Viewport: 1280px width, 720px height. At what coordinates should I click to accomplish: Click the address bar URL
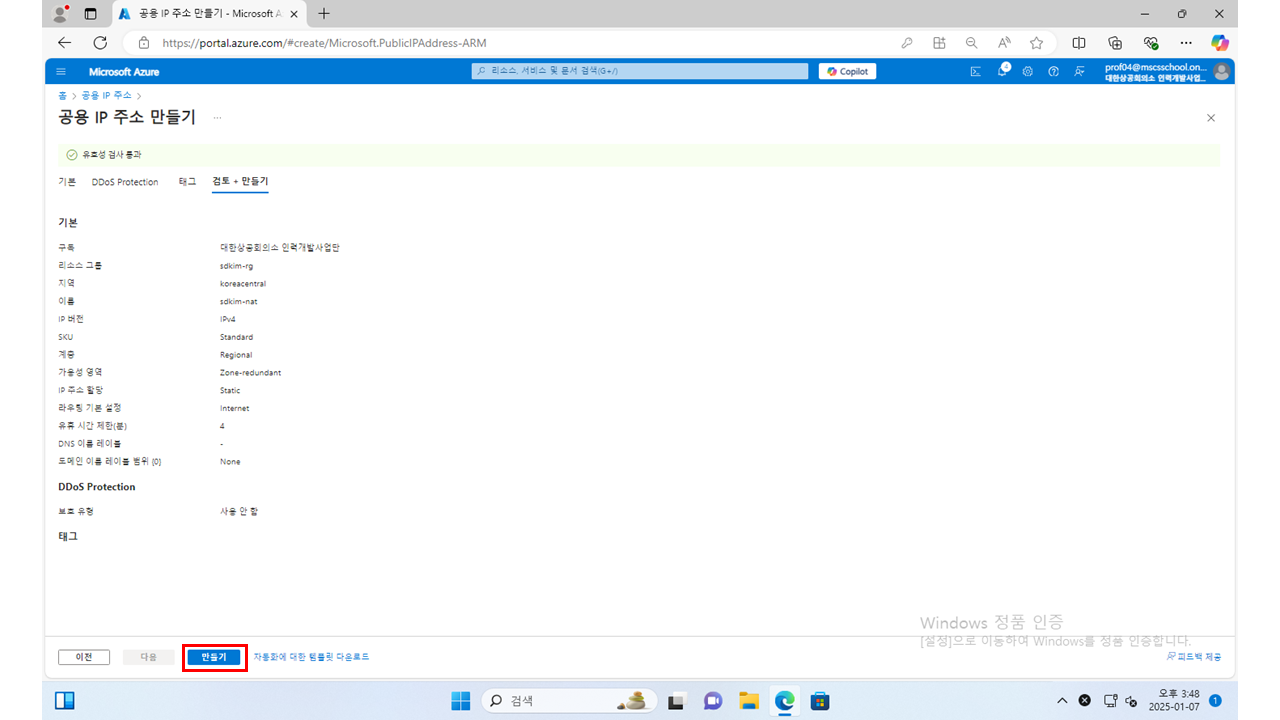point(325,43)
